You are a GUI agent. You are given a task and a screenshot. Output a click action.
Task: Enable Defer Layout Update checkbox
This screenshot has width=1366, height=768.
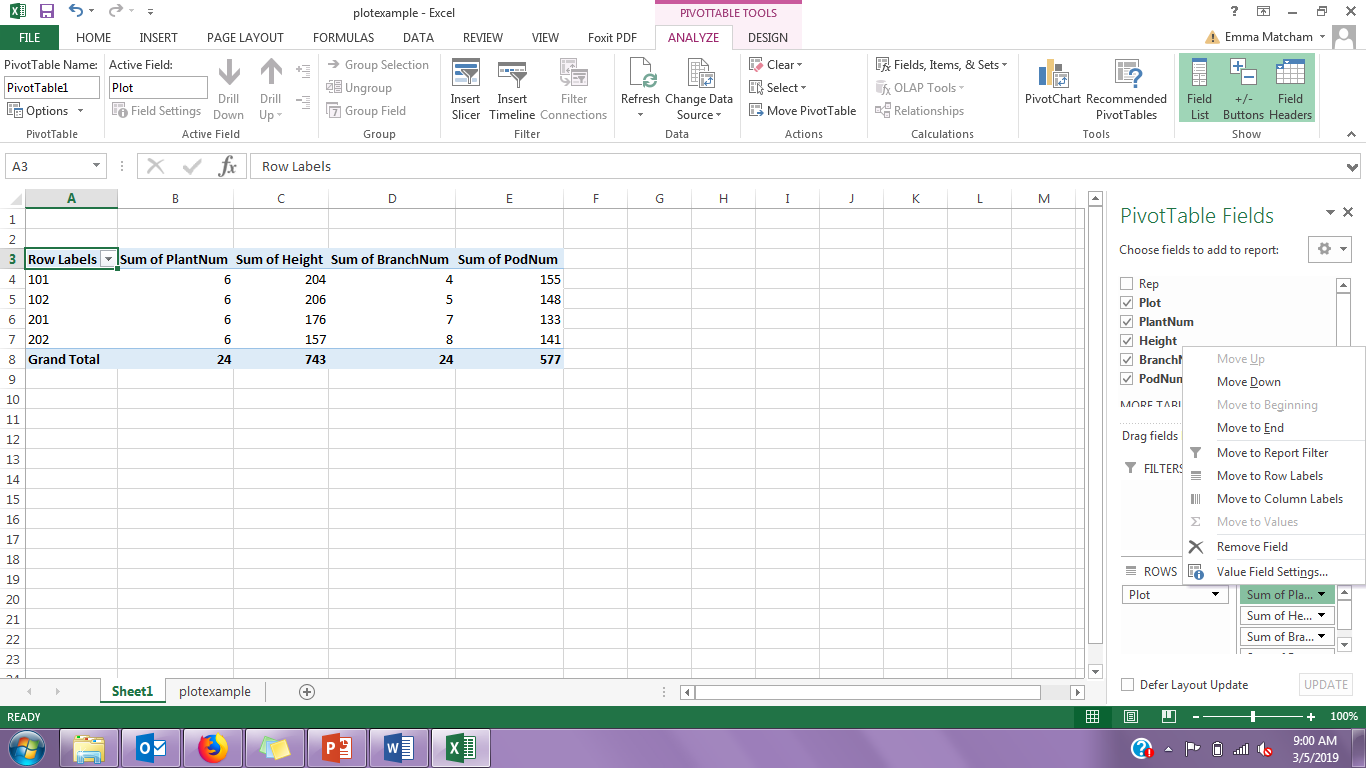(1128, 685)
